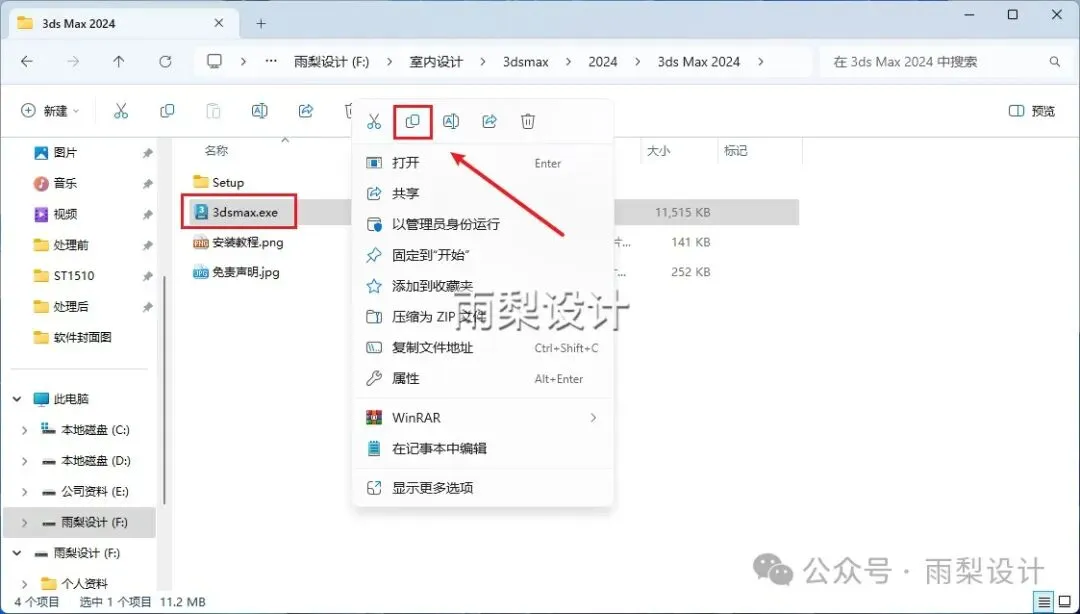
Task: Select 安装教程.png file
Action: coord(238,242)
